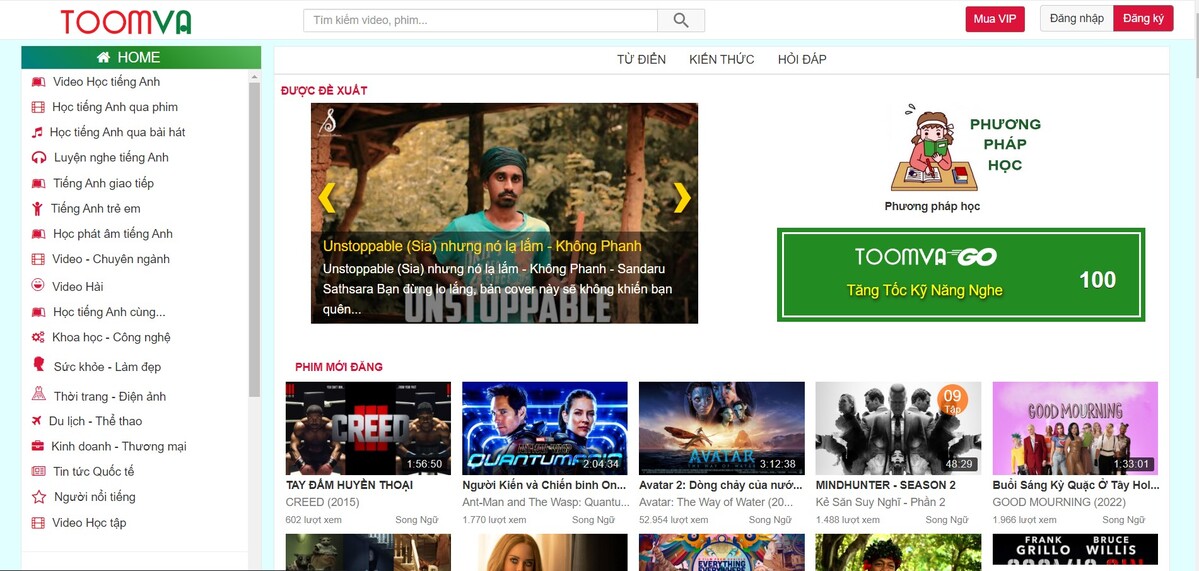The height and width of the screenshot is (571, 1199).
Task: Select Video Hài menu text
Action: click(77, 287)
